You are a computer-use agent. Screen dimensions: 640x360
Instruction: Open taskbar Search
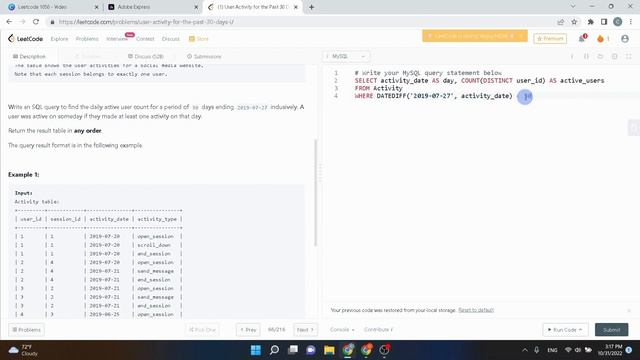tap(274, 350)
